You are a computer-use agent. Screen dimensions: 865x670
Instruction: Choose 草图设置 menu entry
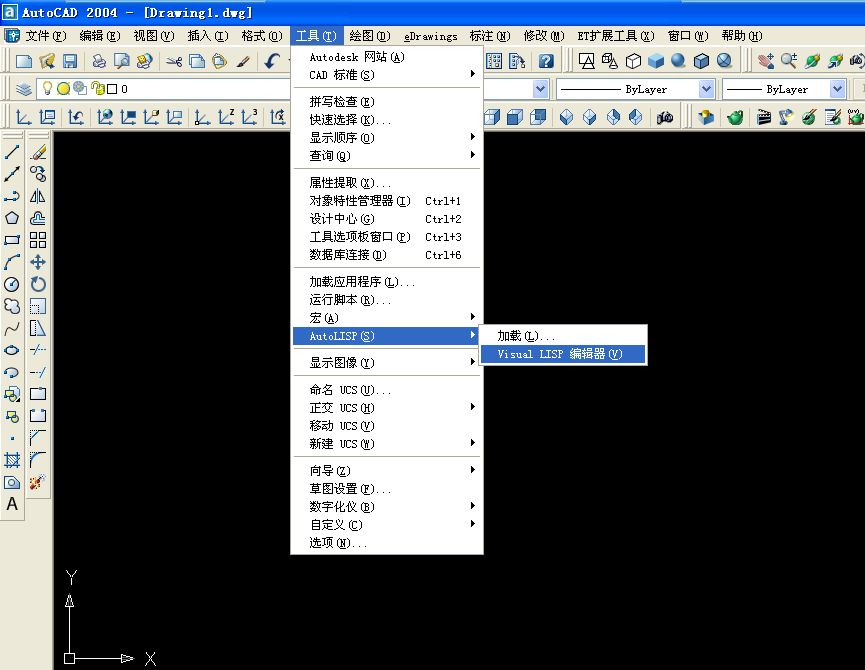(x=387, y=489)
